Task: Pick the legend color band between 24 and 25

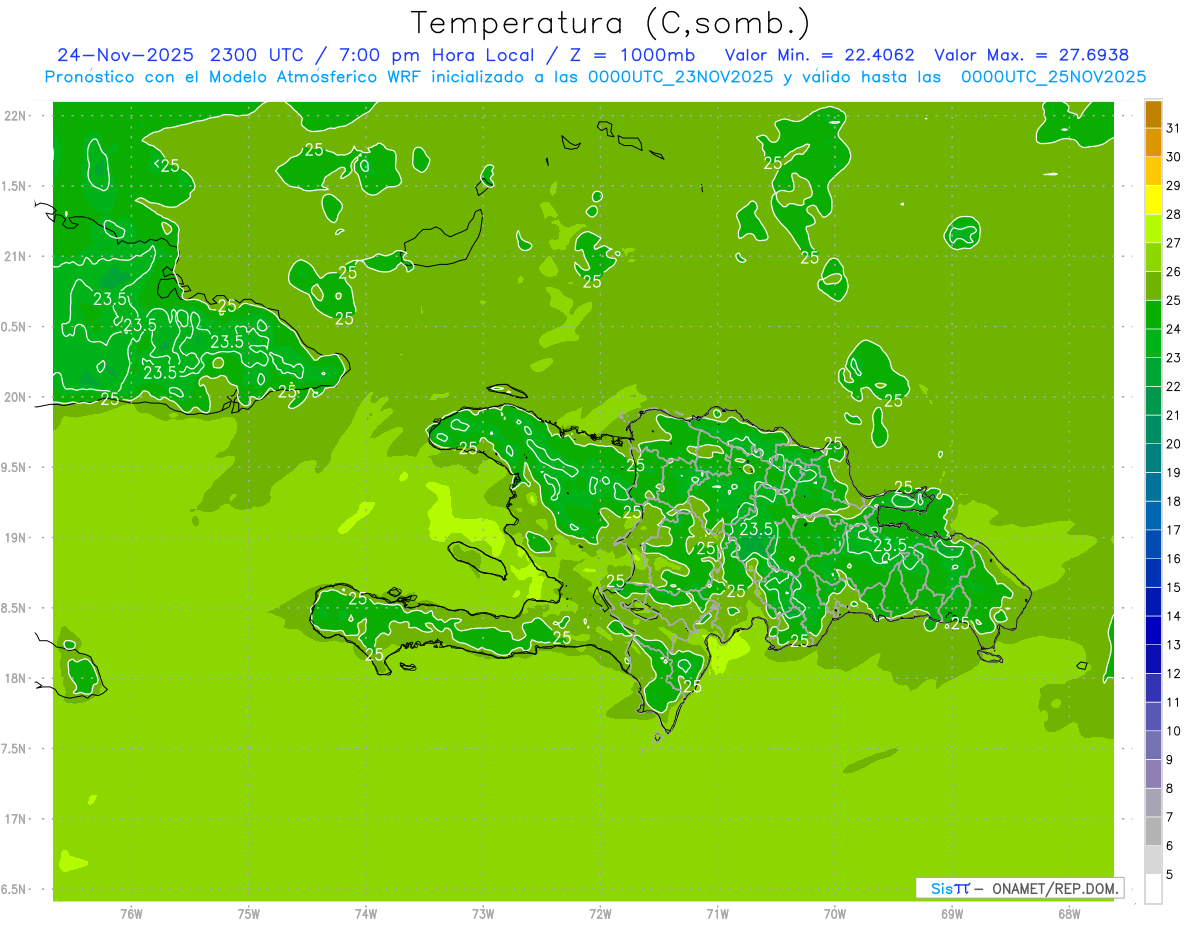Action: (1153, 315)
